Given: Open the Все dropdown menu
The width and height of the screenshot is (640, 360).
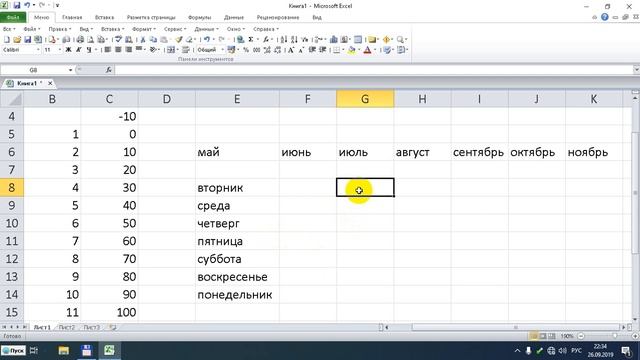Looking at the screenshot, I should pos(9,29).
